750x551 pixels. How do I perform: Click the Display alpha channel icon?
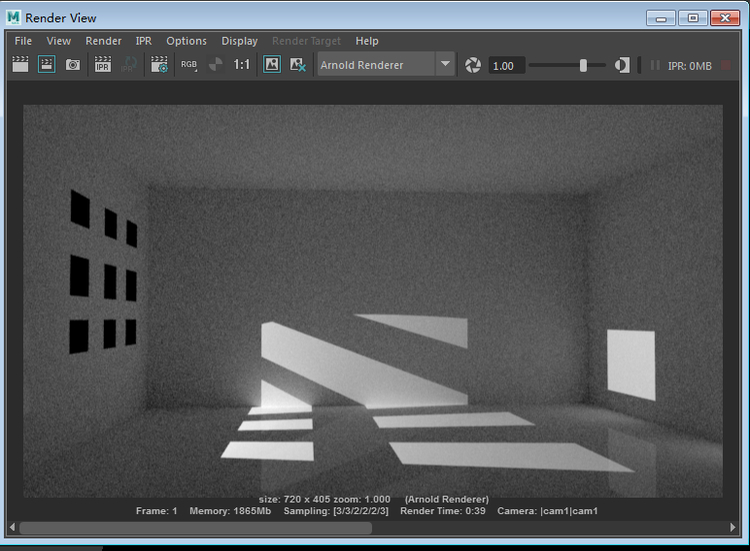point(216,65)
